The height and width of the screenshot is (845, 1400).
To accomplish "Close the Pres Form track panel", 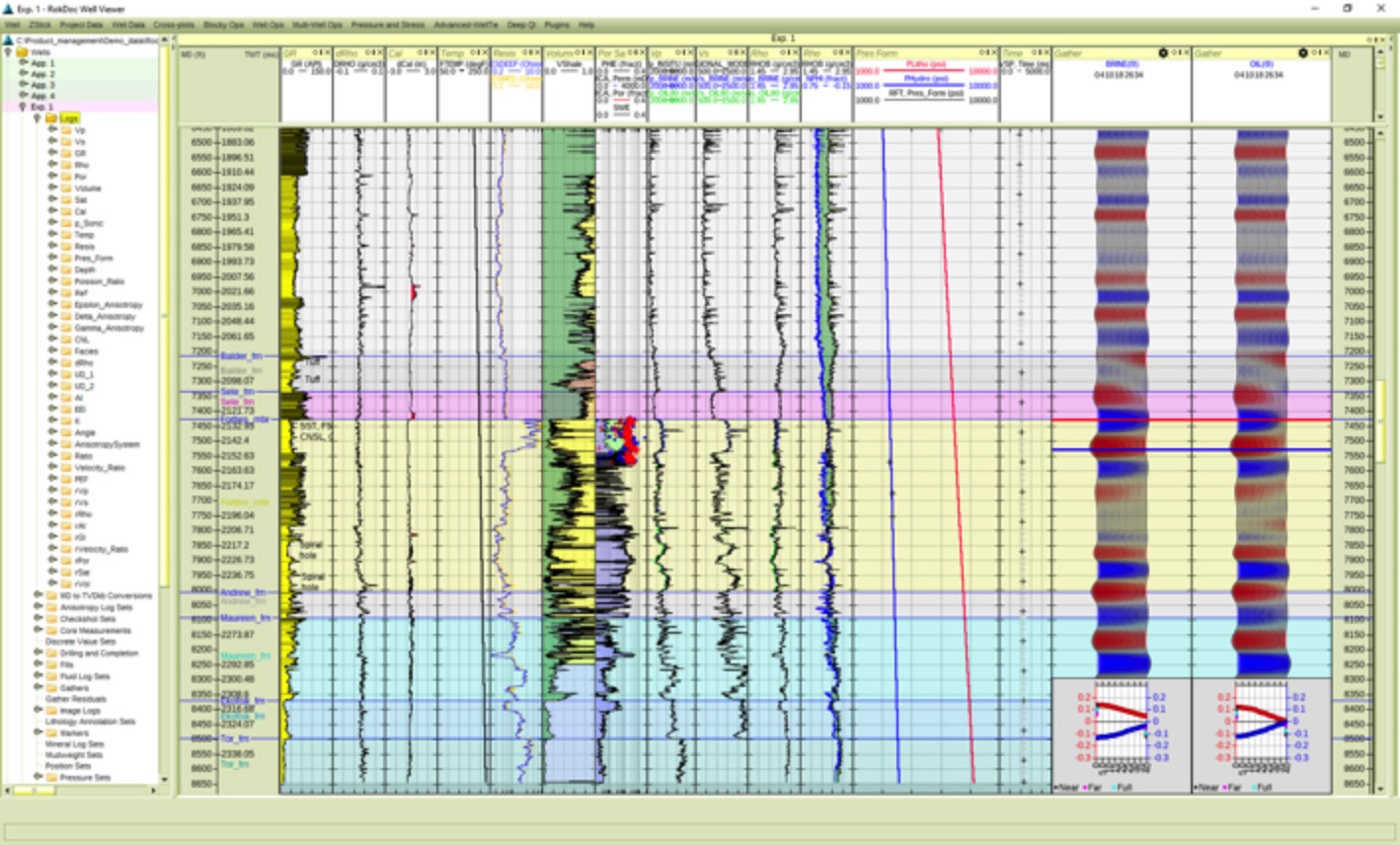I will (x=993, y=53).
